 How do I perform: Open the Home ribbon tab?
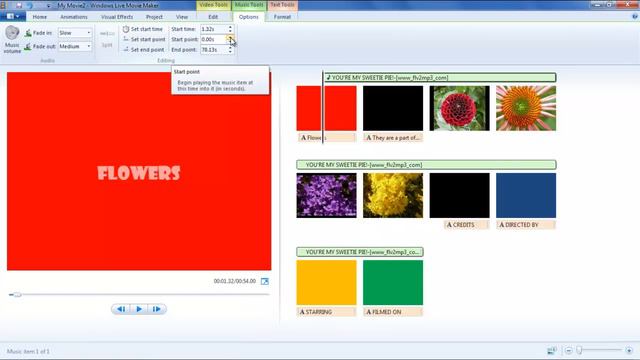(x=40, y=17)
